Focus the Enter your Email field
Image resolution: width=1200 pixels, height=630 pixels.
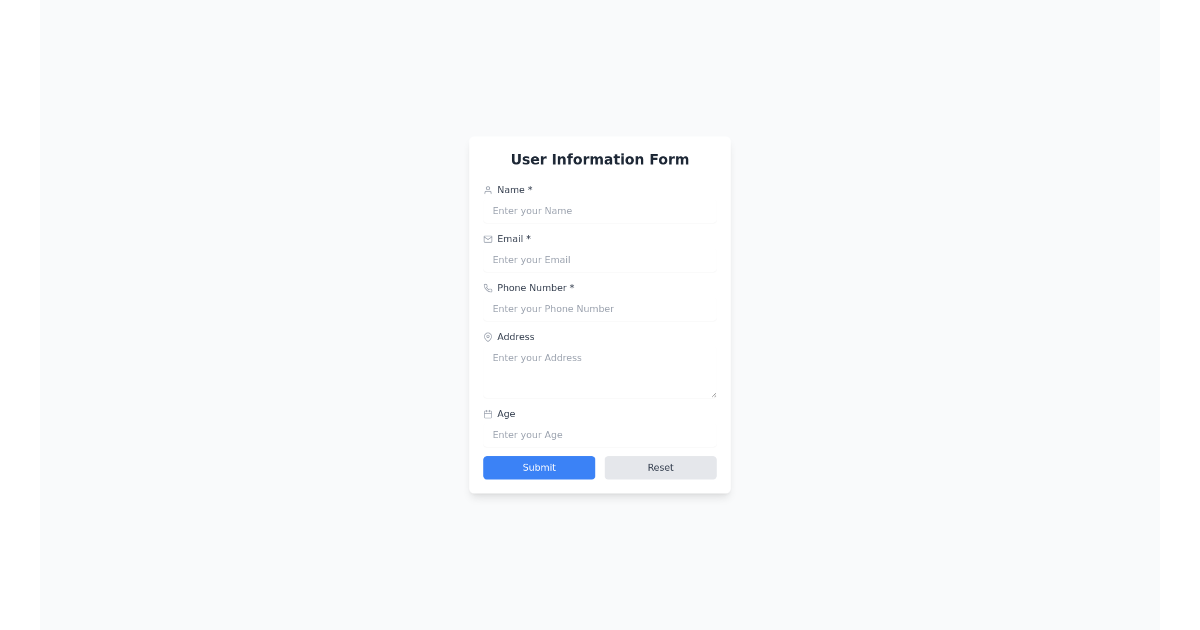pyautogui.click(x=600, y=260)
